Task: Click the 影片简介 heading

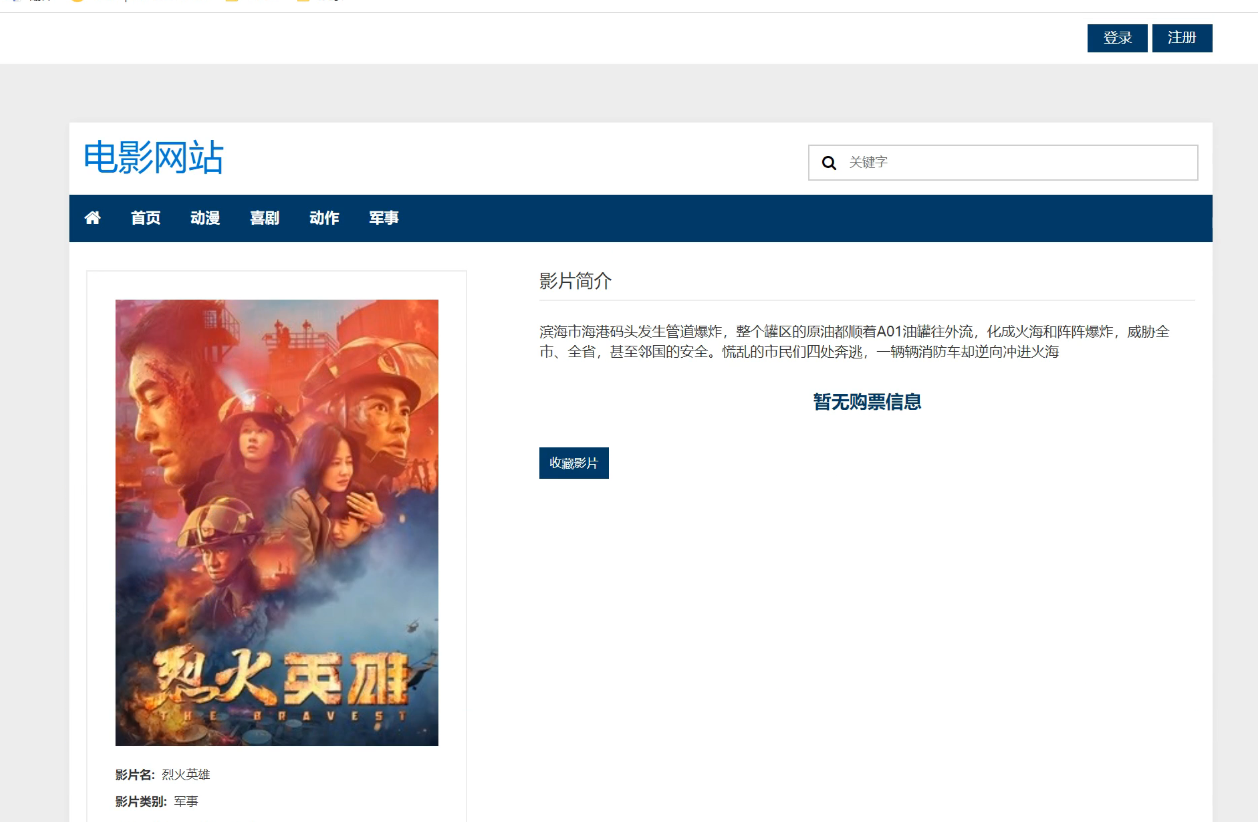Action: tap(576, 281)
